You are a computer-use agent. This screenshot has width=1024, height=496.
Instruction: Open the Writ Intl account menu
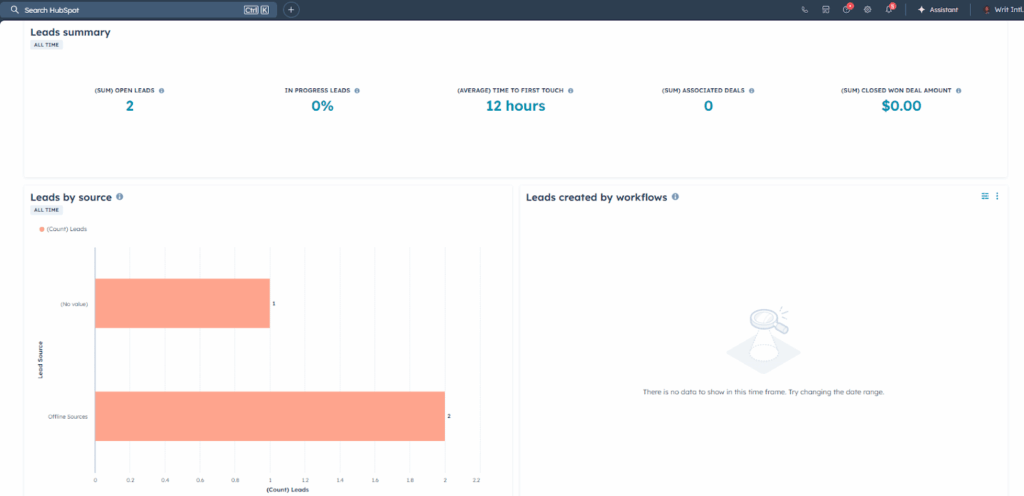tap(1000, 9)
